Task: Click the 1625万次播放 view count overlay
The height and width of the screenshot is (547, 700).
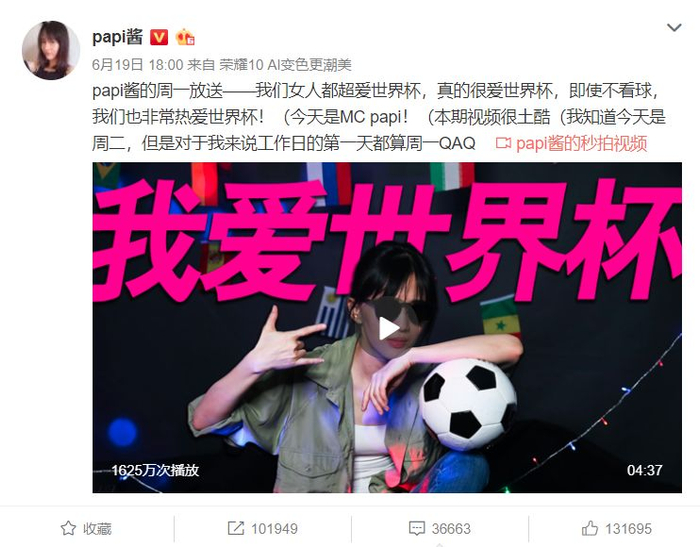Action: pos(155,470)
